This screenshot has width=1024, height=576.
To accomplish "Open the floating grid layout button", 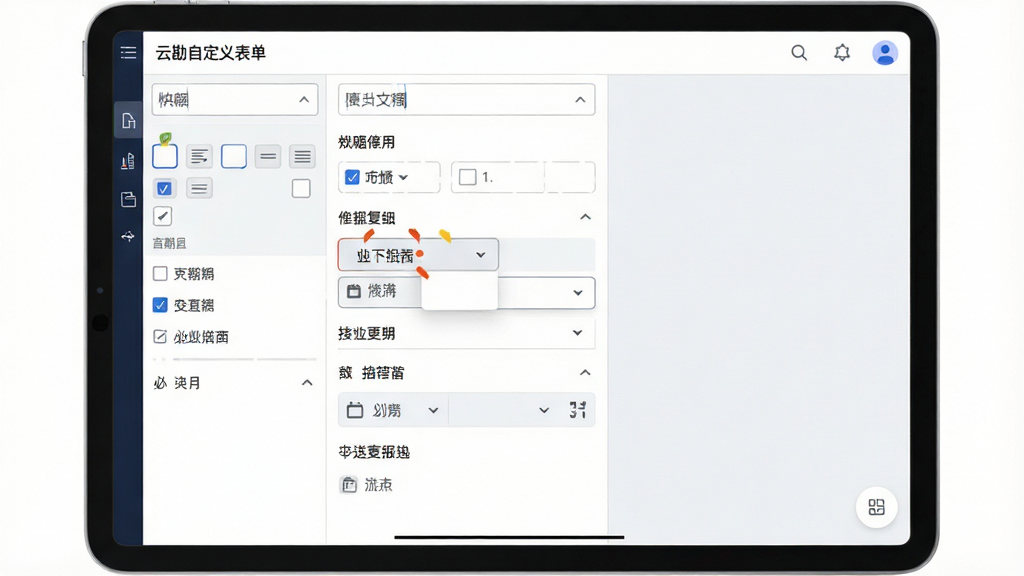I will point(876,507).
